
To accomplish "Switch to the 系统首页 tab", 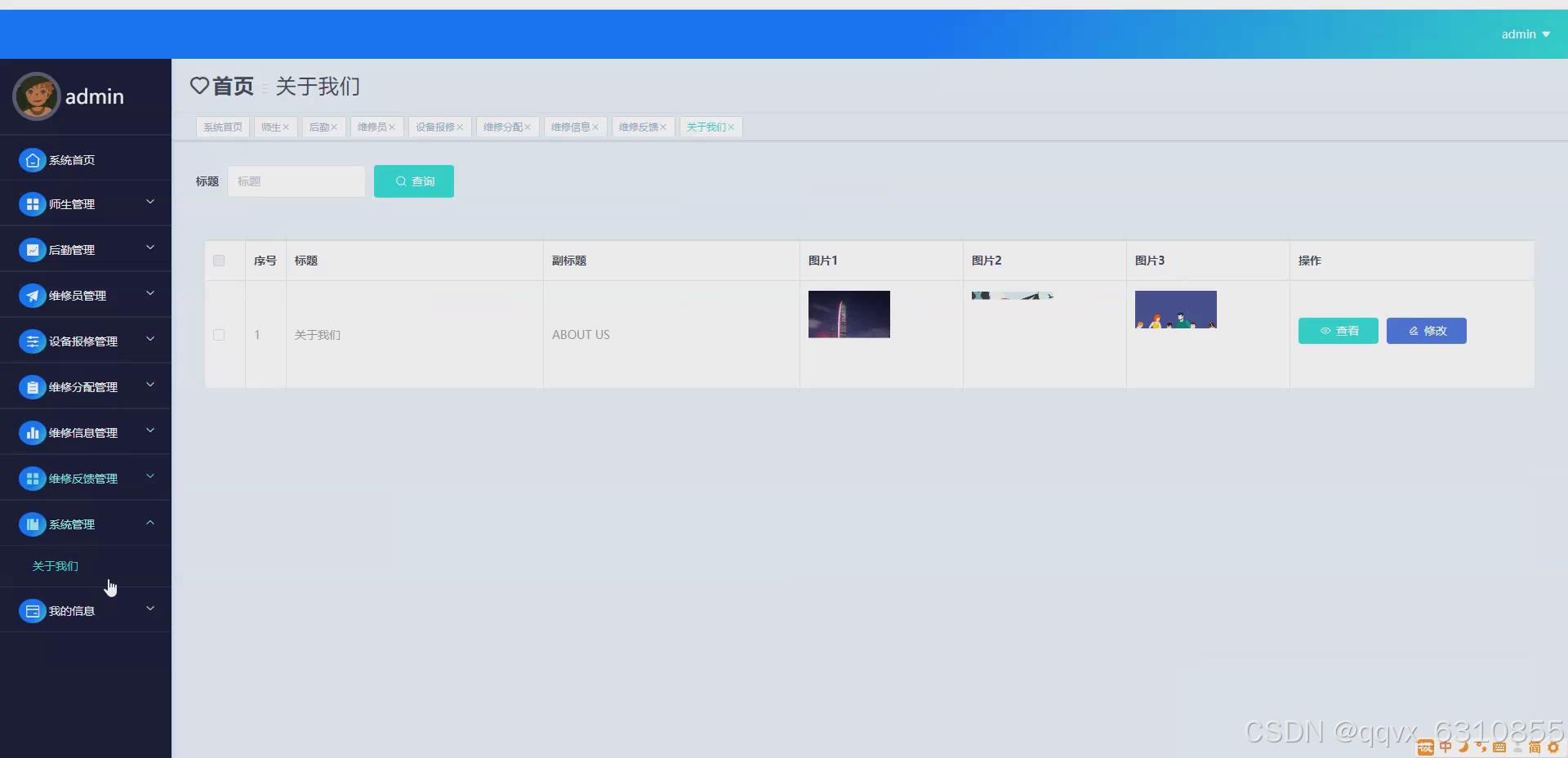I will click(x=223, y=127).
